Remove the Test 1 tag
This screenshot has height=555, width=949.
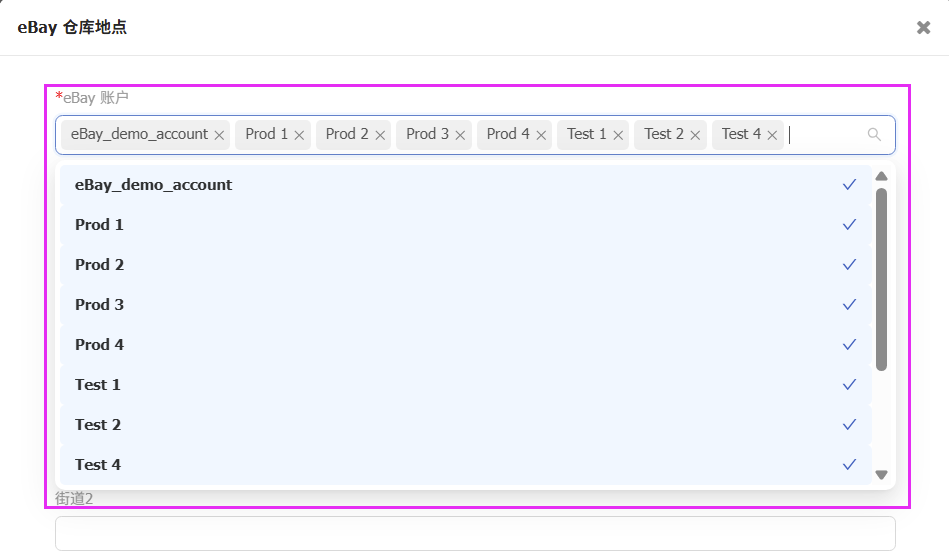[618, 135]
